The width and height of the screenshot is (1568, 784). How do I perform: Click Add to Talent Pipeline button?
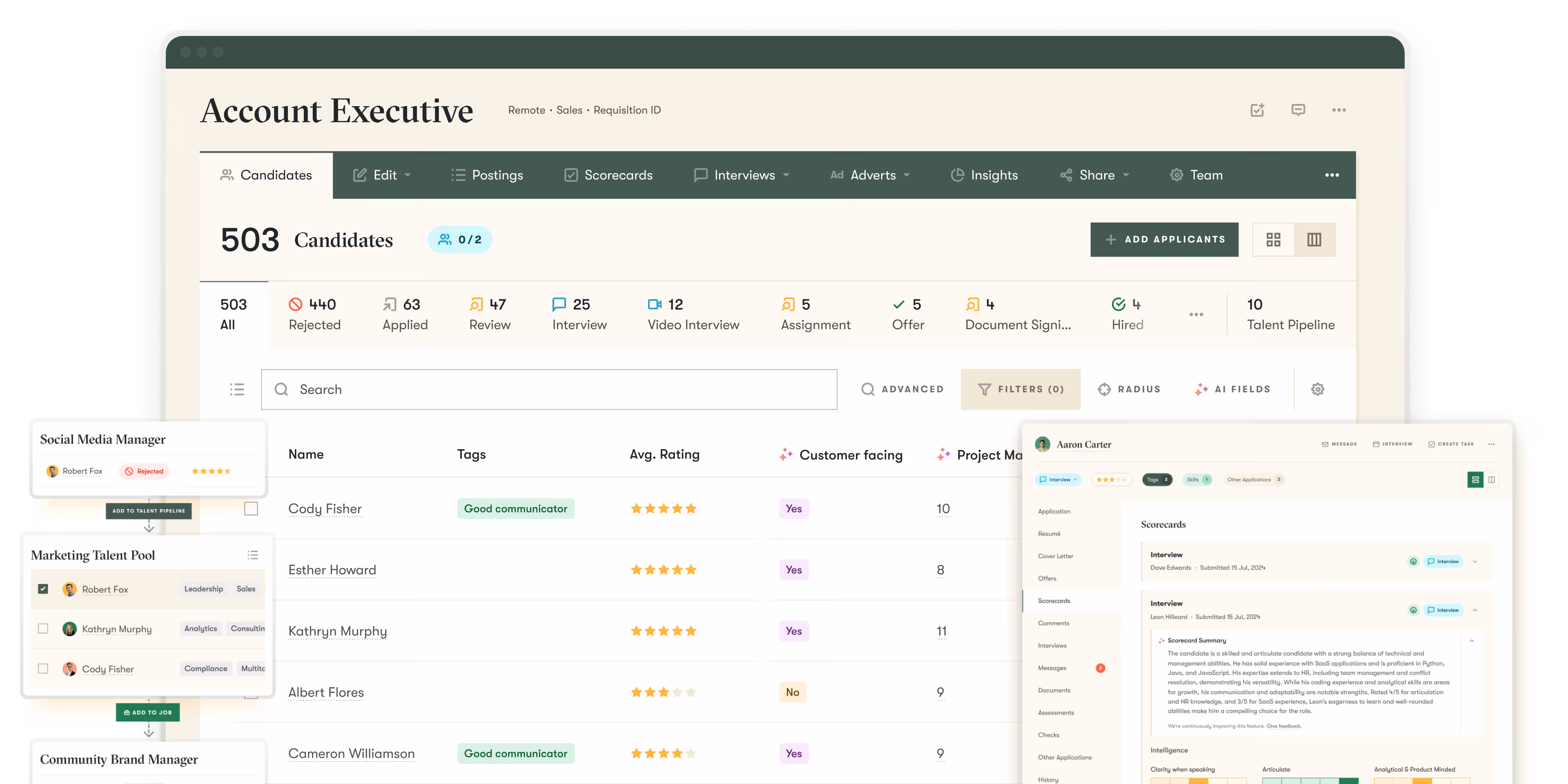[149, 511]
